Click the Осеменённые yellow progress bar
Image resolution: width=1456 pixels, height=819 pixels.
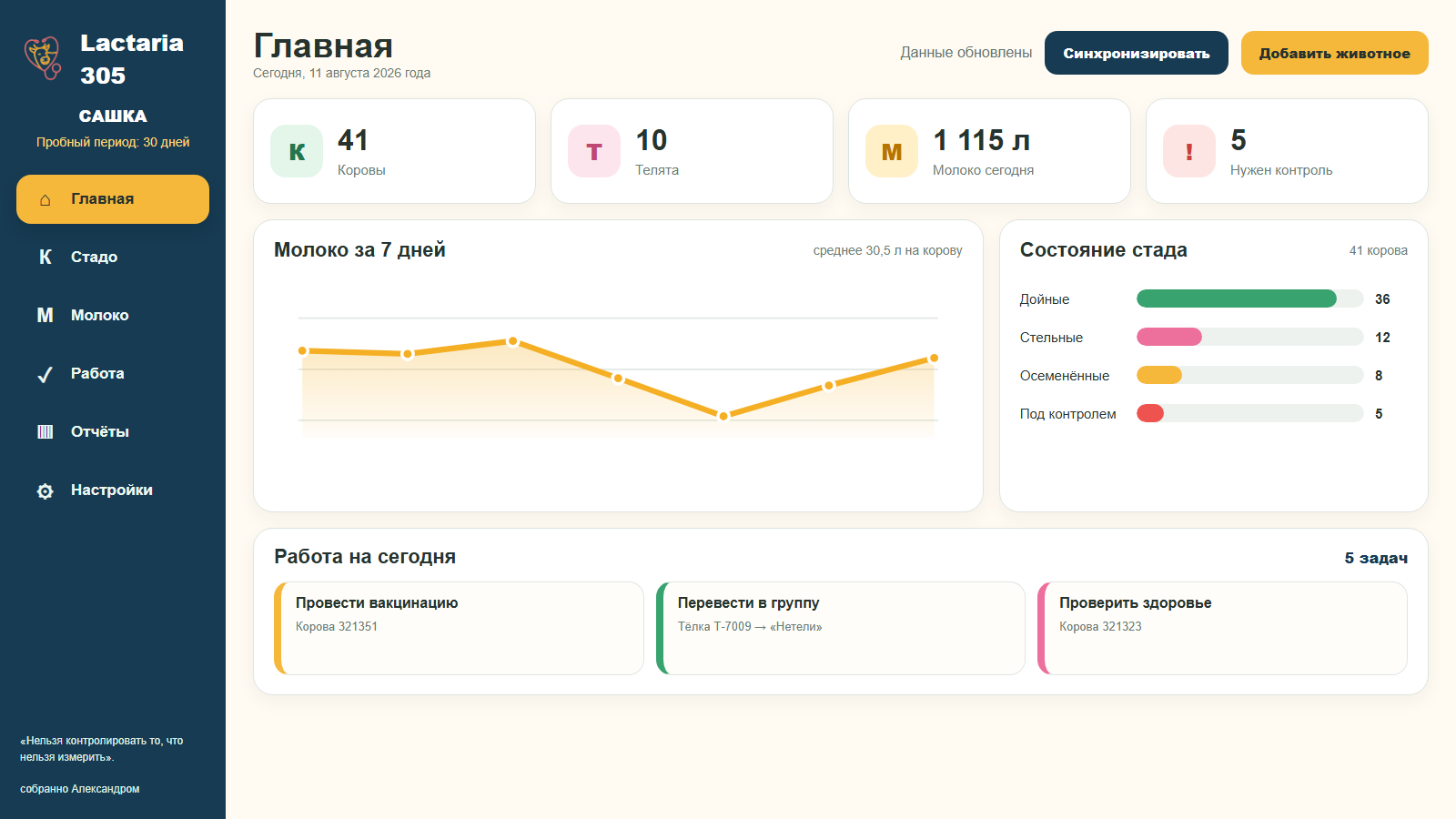pyautogui.click(x=1159, y=375)
